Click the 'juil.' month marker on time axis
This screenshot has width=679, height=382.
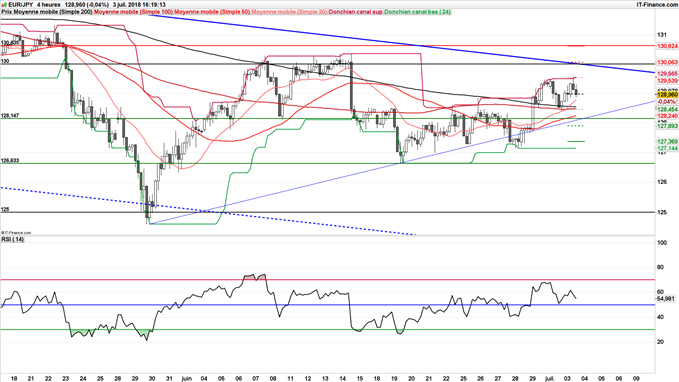pyautogui.click(x=550, y=379)
